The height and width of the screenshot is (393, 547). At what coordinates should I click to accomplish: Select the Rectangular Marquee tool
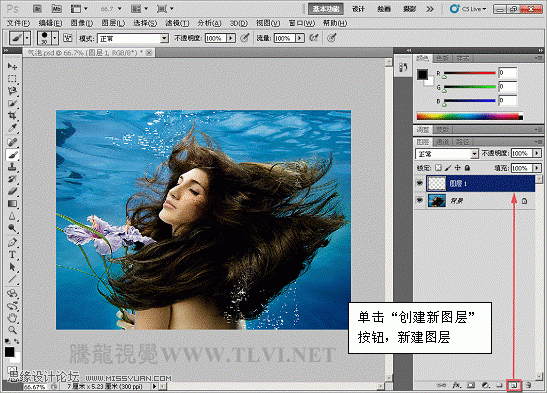click(x=12, y=79)
